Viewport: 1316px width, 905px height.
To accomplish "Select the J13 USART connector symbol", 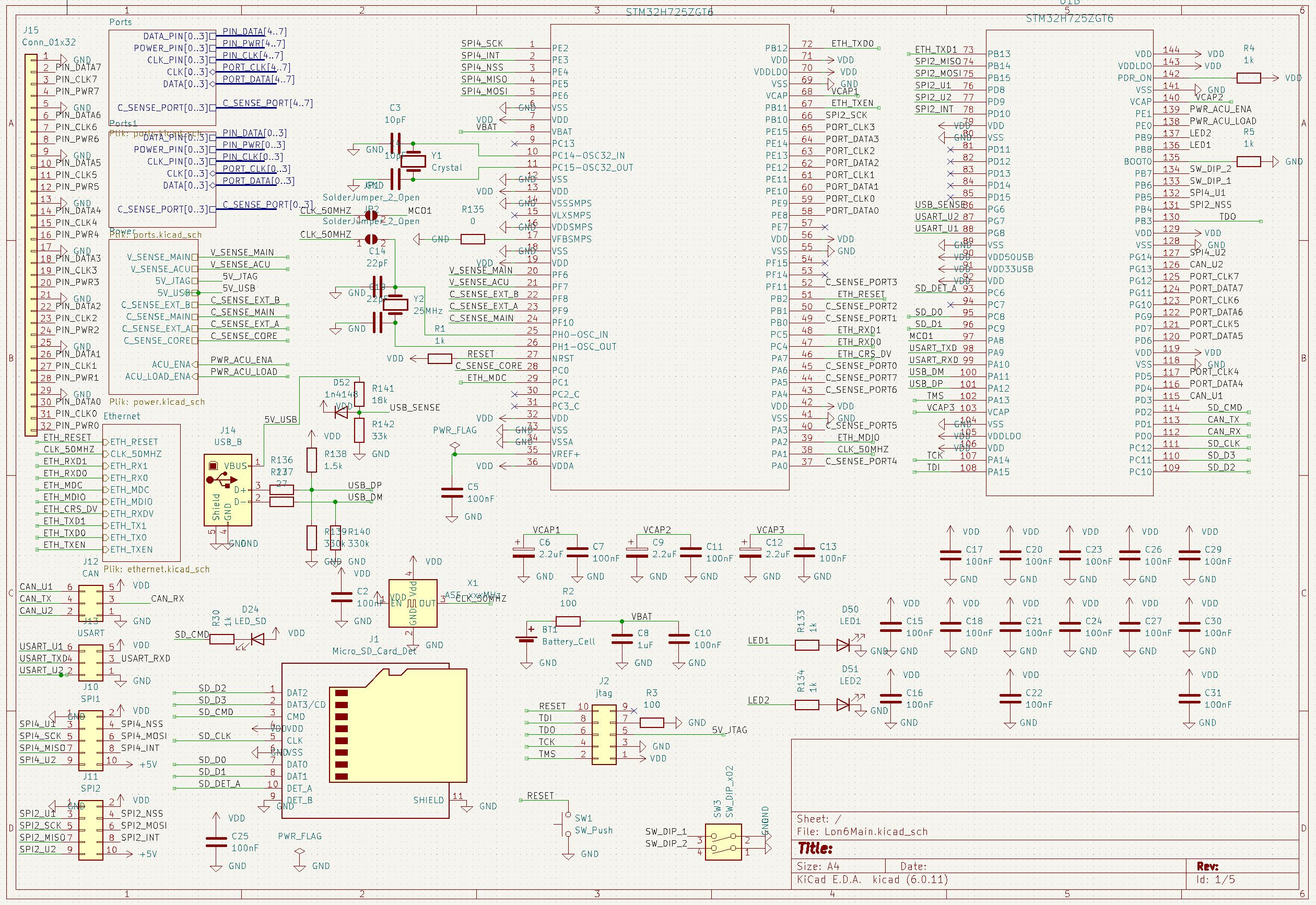I will (x=91, y=663).
